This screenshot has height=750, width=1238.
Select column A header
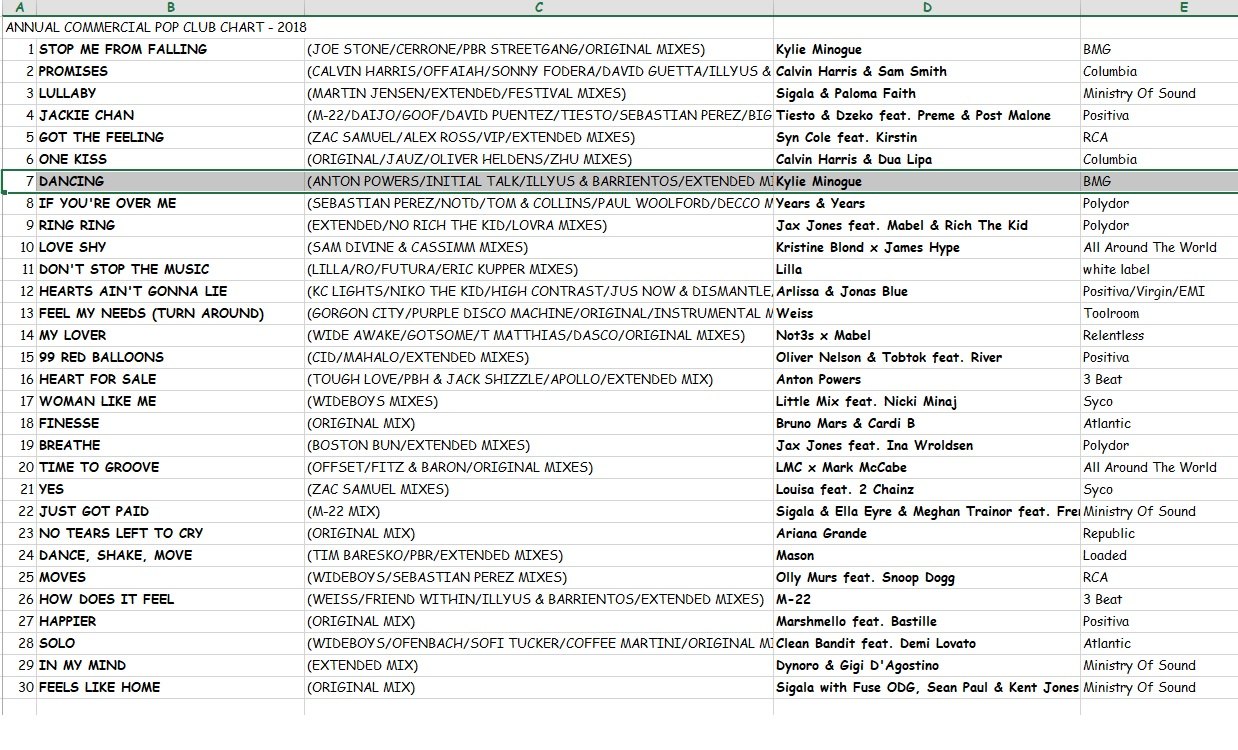tap(19, 8)
